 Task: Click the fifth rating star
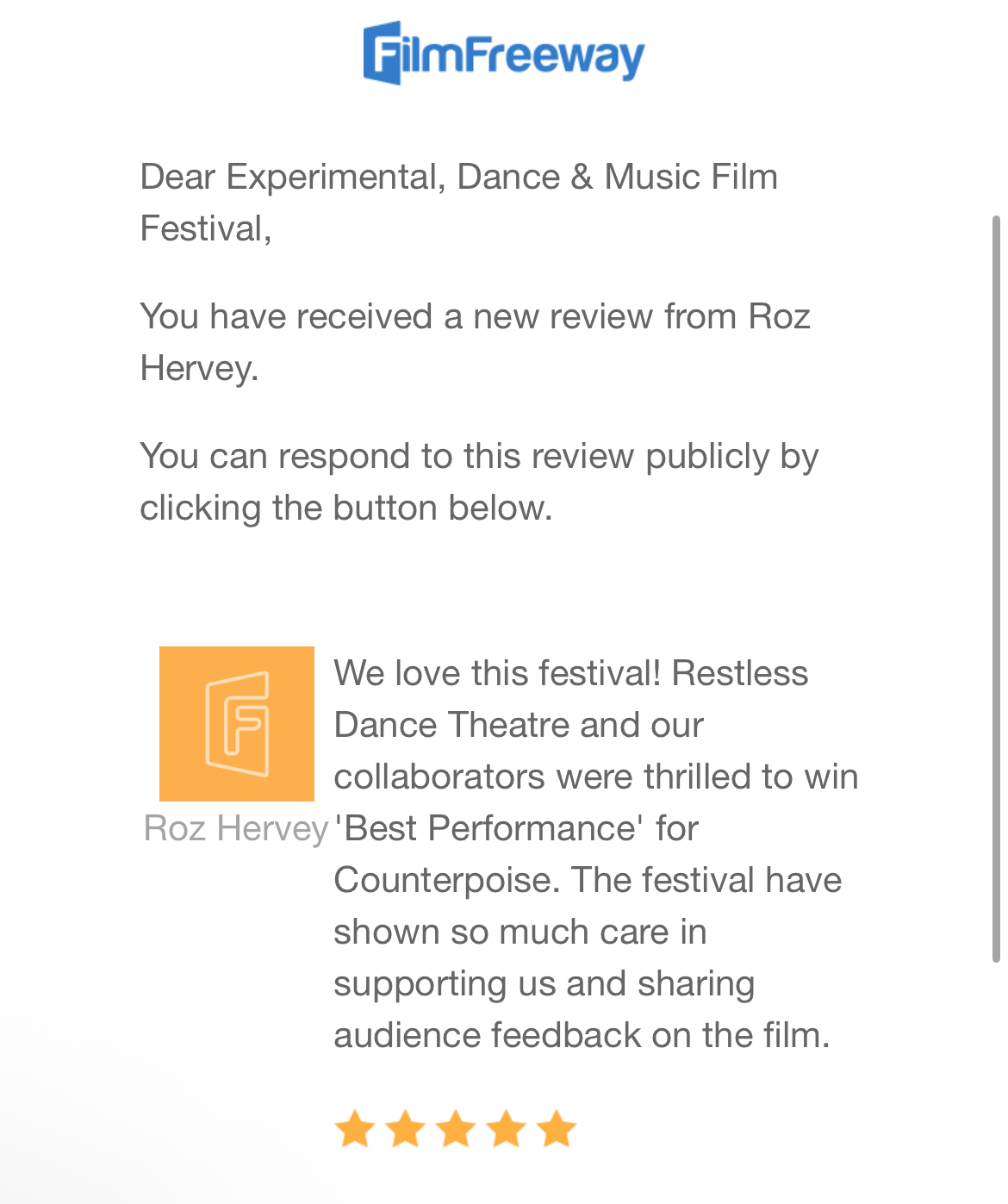557,1129
